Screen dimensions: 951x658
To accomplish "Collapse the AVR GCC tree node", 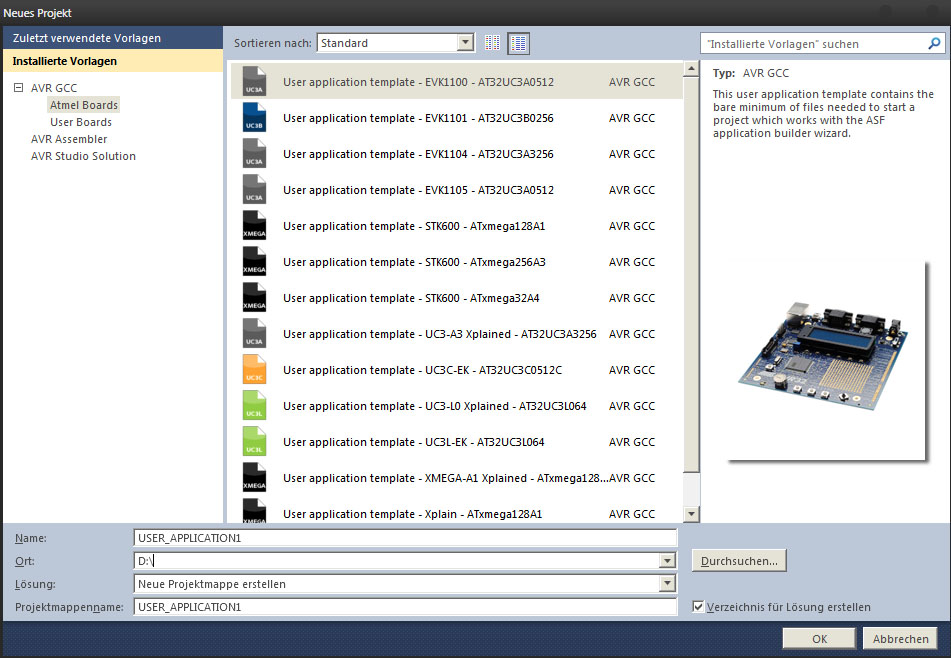I will click(x=19, y=87).
